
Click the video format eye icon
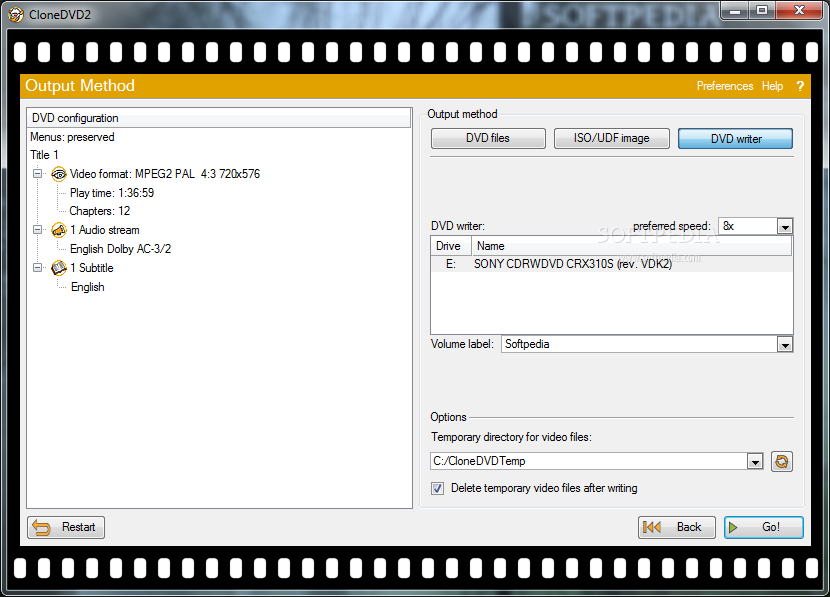point(59,174)
